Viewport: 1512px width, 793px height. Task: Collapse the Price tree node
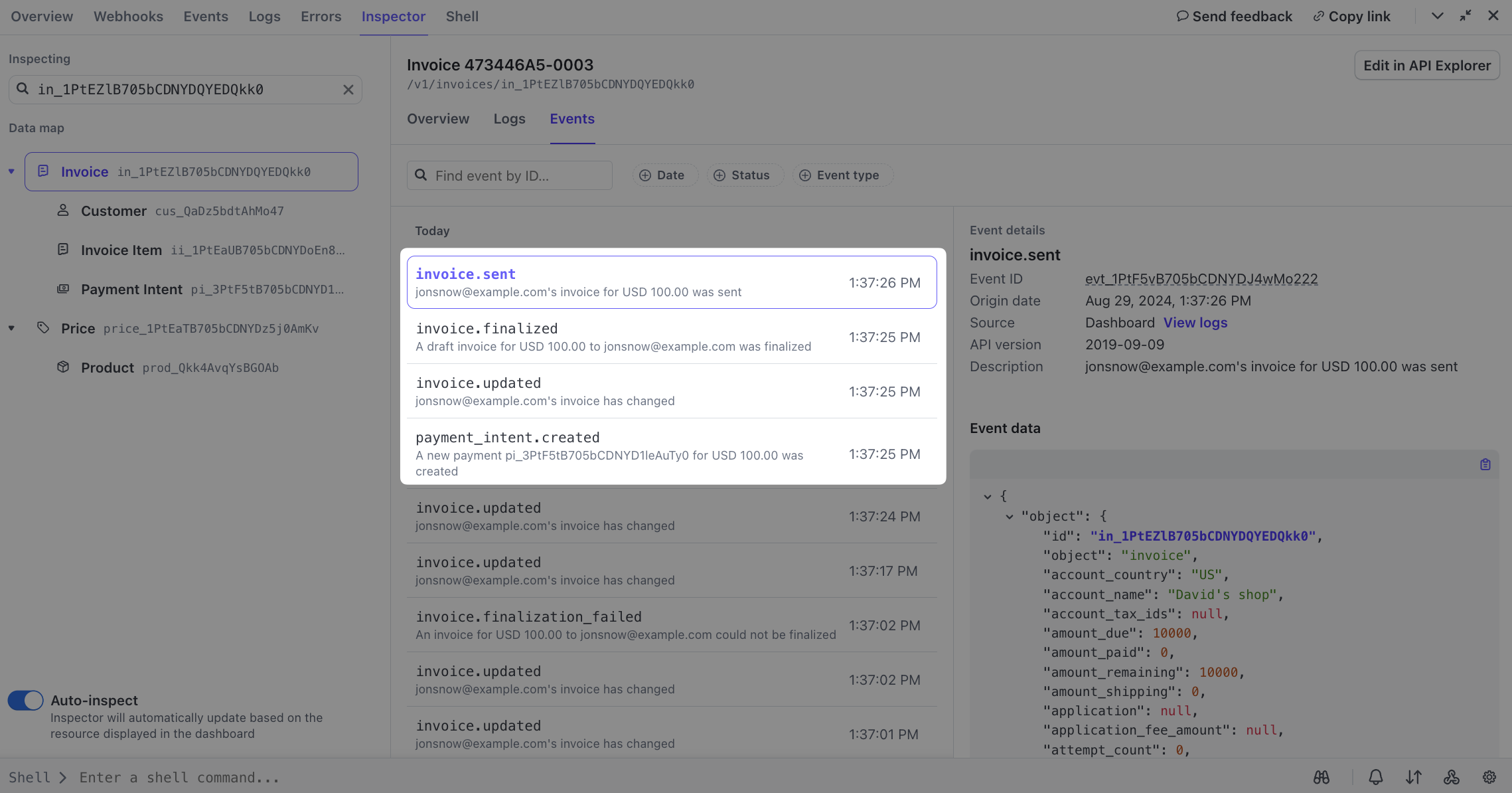pos(11,328)
